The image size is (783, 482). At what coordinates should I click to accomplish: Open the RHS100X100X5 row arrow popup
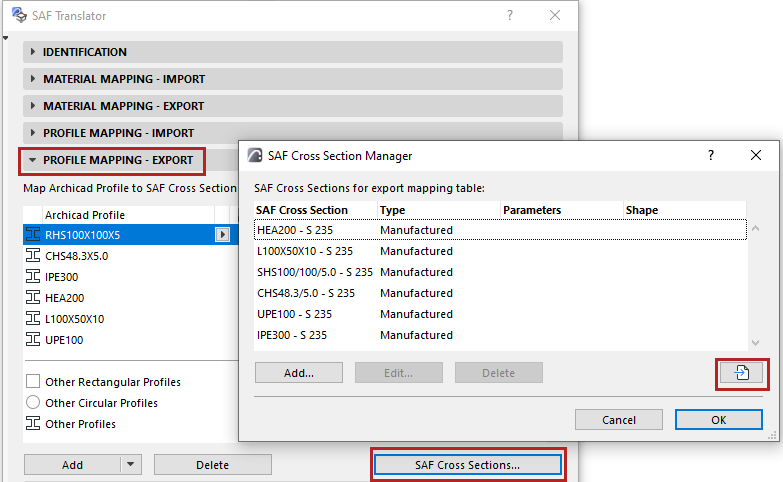click(x=222, y=234)
